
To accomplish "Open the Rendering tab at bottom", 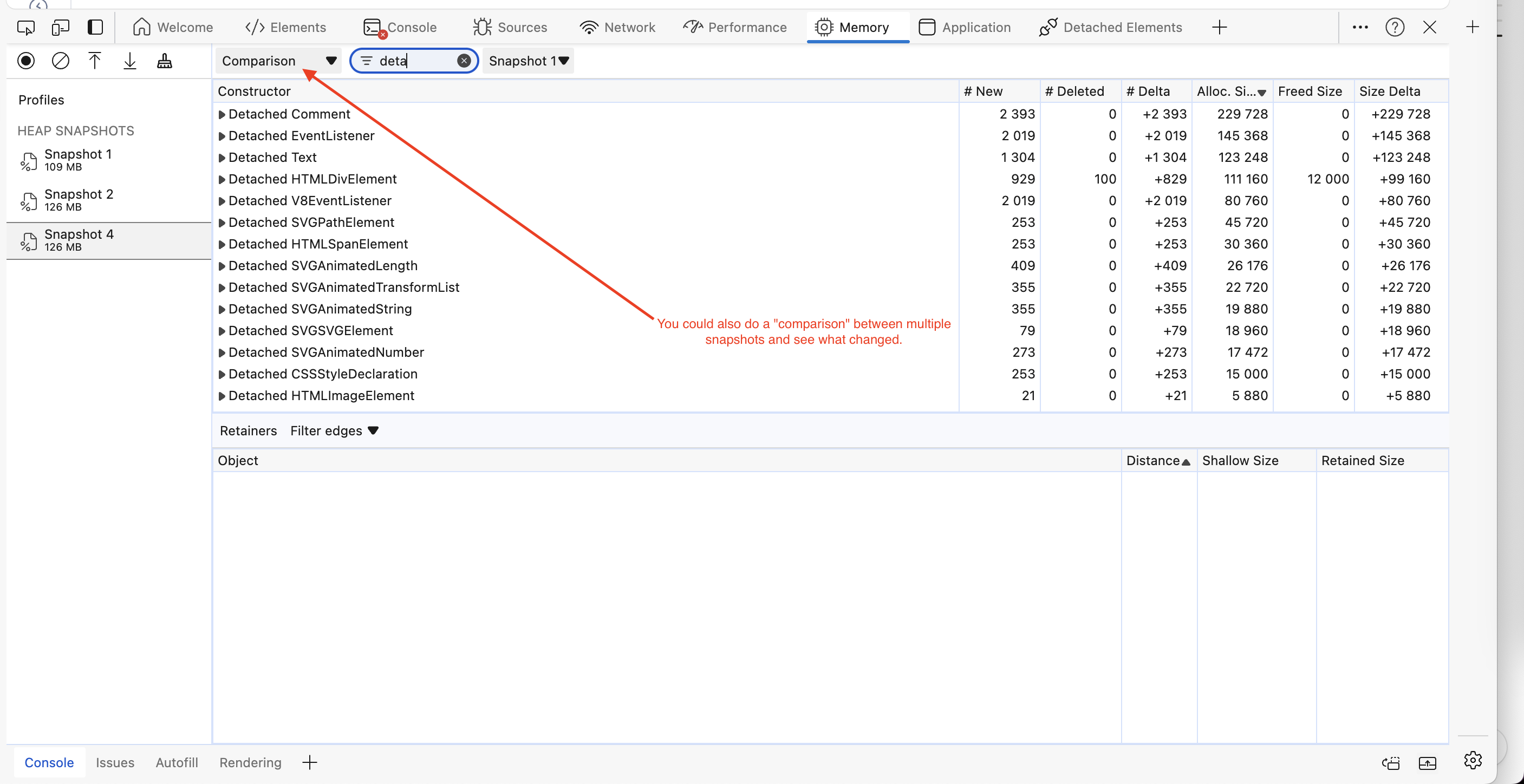I will (250, 762).
